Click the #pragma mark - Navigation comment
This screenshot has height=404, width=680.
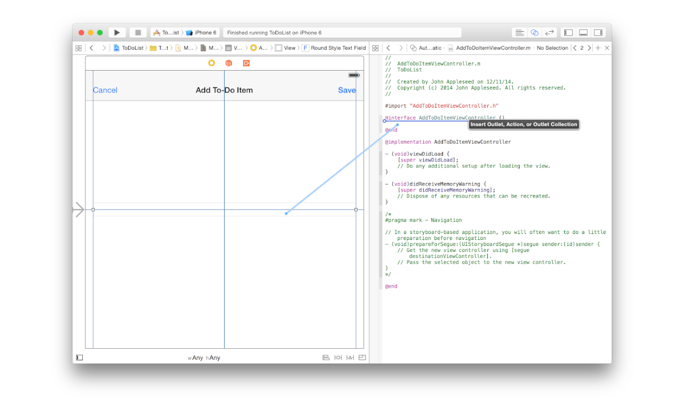[x=423, y=220]
